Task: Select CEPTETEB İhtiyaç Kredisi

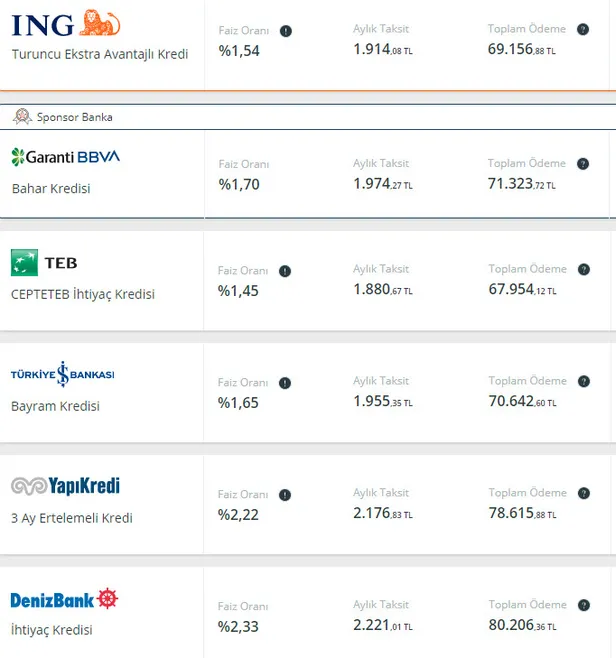Action: pyautogui.click(x=83, y=294)
